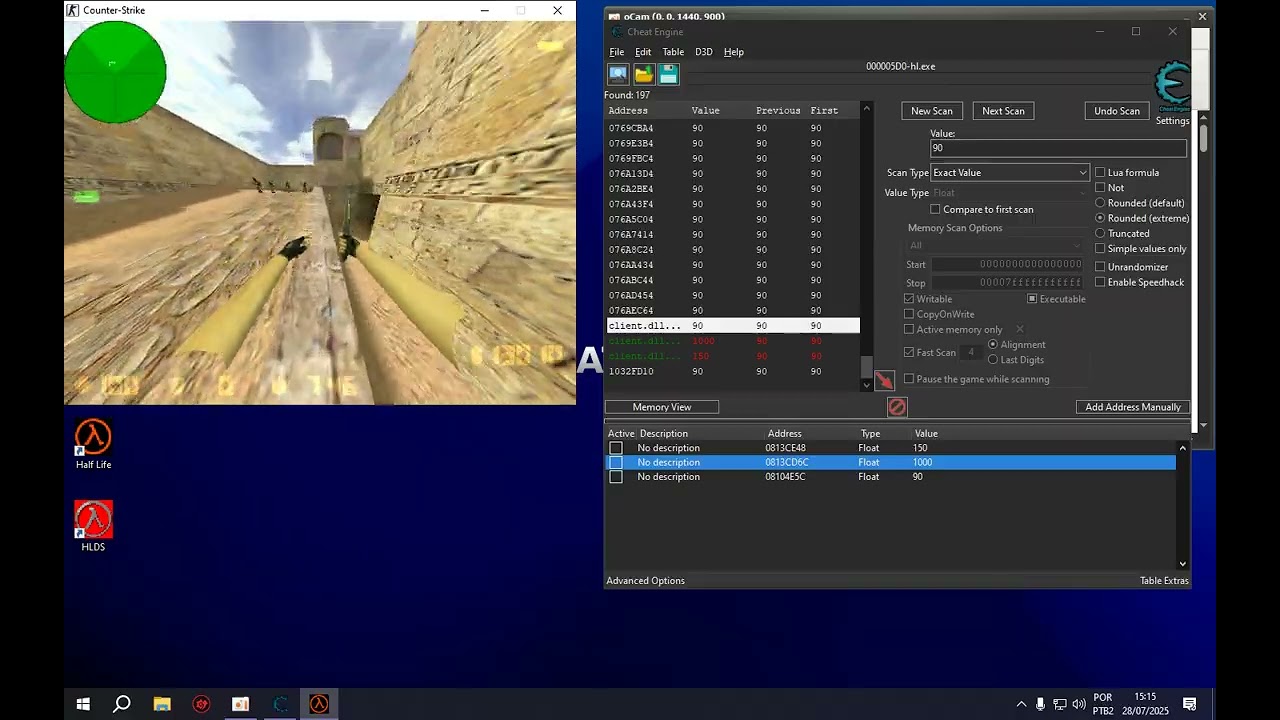The height and width of the screenshot is (720, 1280).
Task: Open the Edit menu
Action: click(x=643, y=52)
